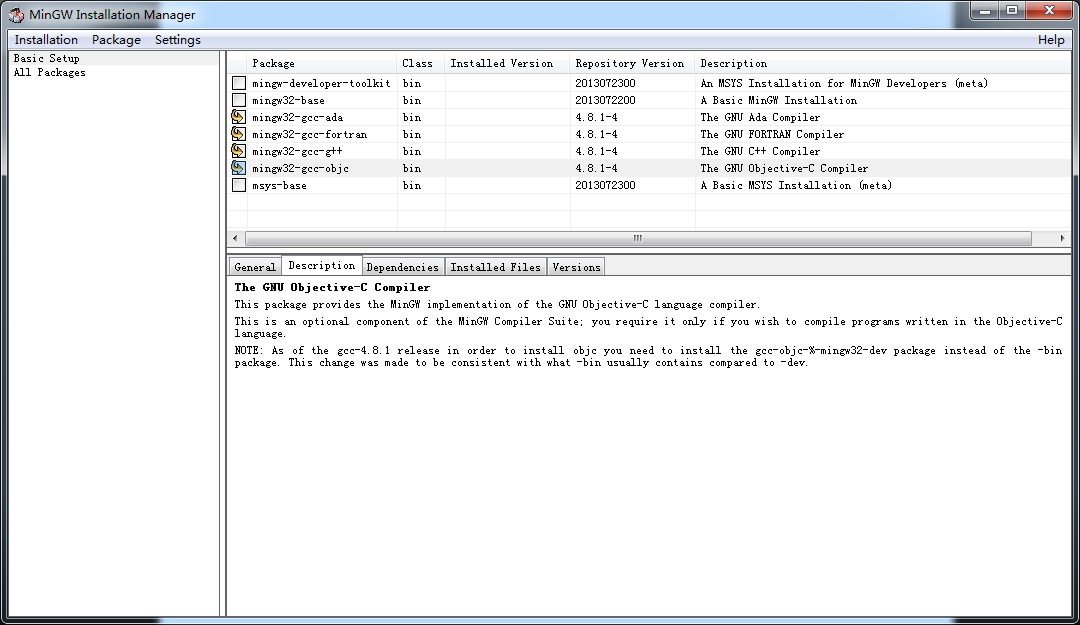Image resolution: width=1080 pixels, height=625 pixels.
Task: Open the Help menu
Action: tap(1051, 40)
